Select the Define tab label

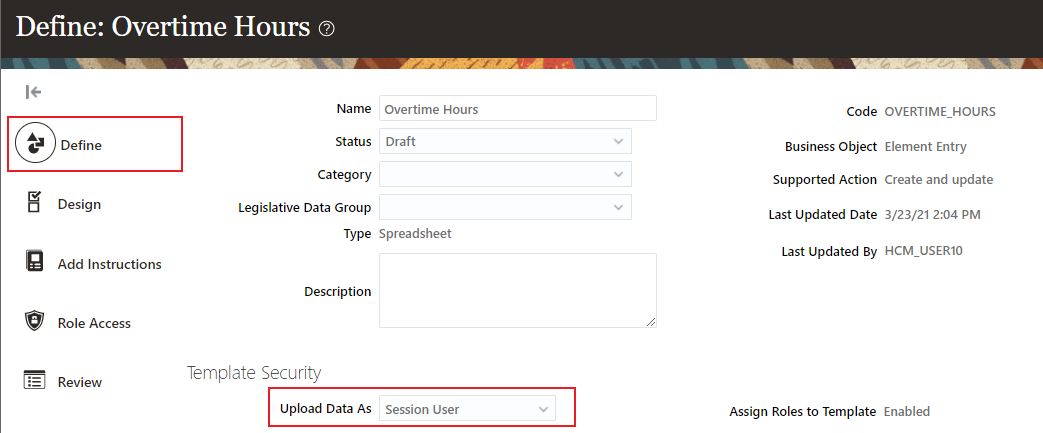81,145
